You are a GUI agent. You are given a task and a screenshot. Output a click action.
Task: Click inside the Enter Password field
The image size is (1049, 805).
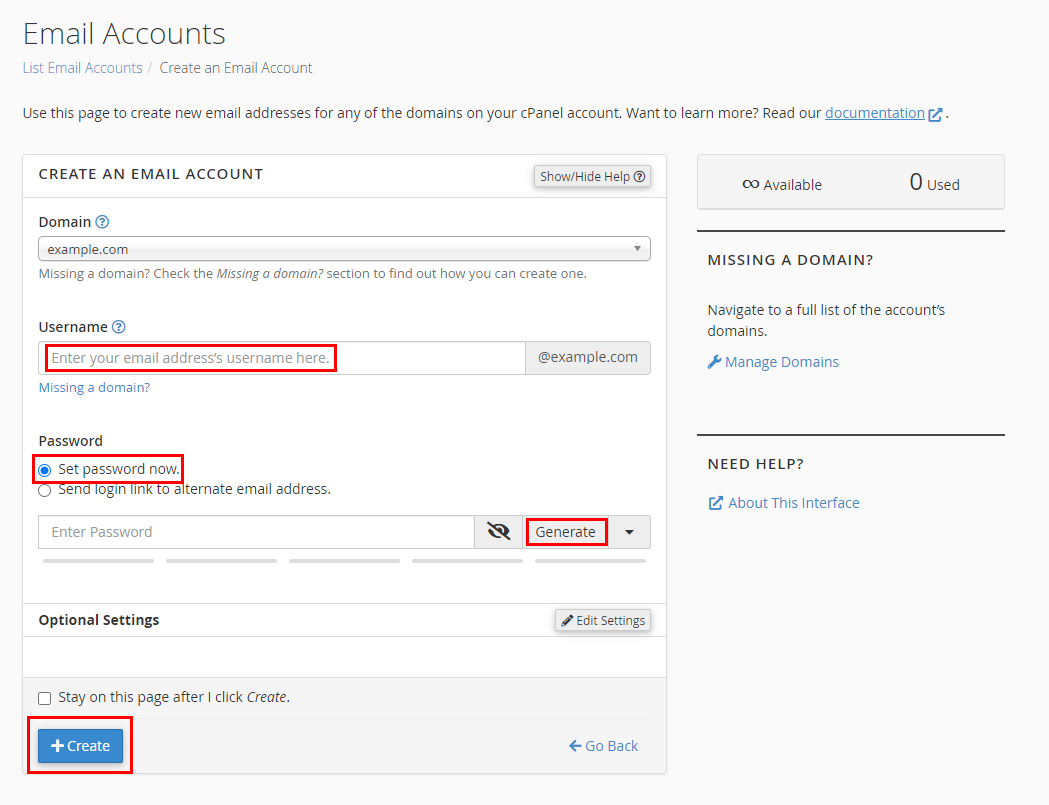[x=255, y=531]
